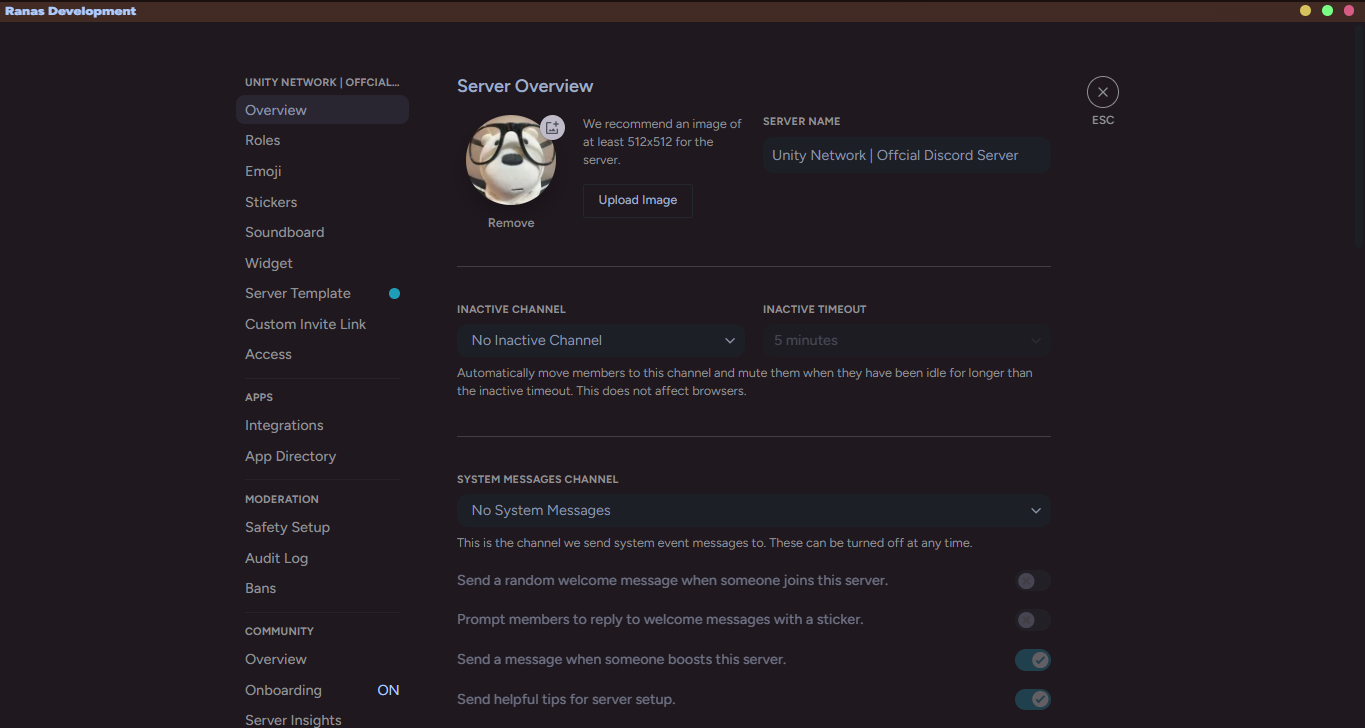Select Widget in the sidebar
This screenshot has width=1365, height=728.
(x=322, y=263)
